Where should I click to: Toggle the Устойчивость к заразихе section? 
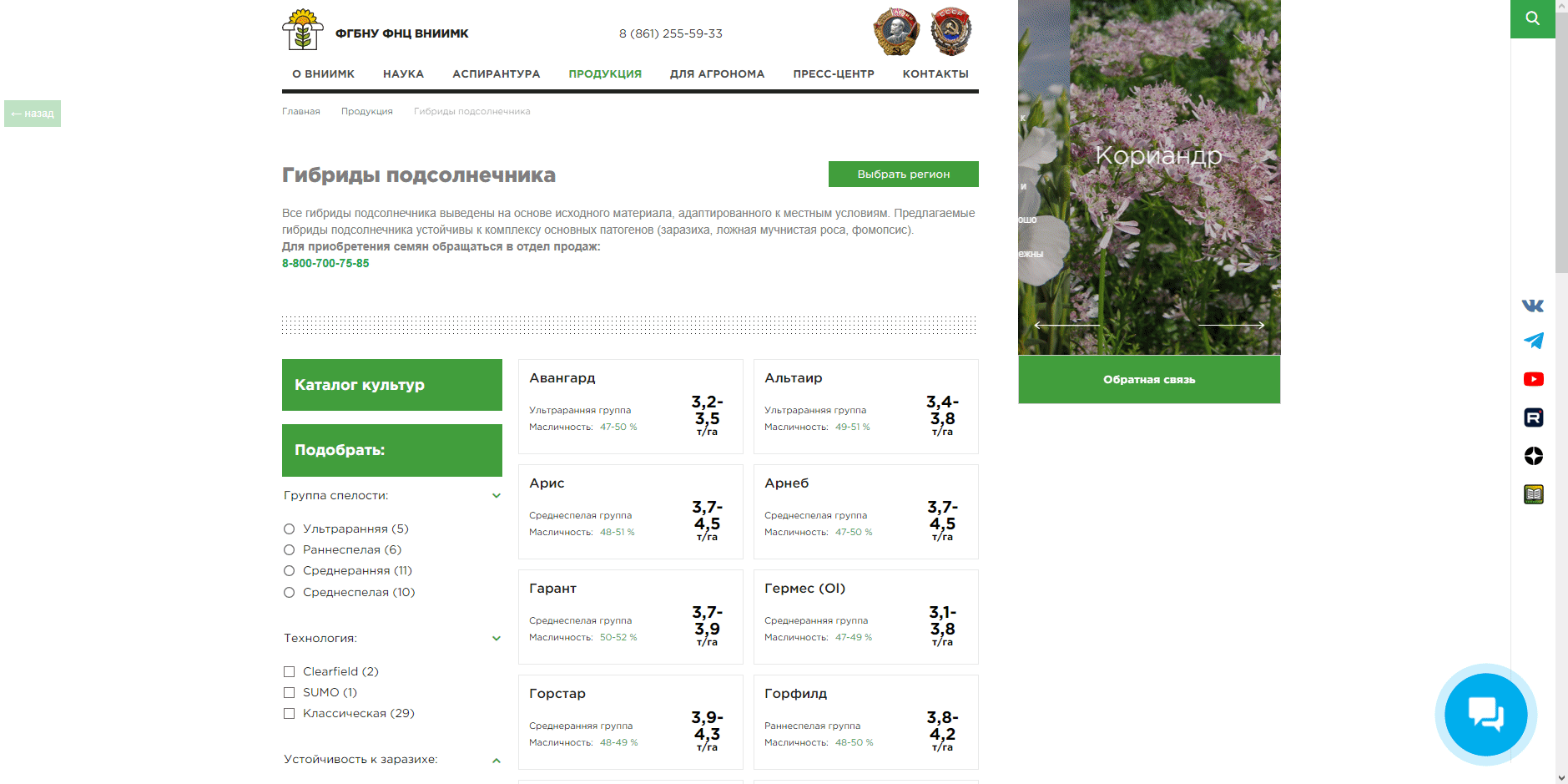pos(497,761)
